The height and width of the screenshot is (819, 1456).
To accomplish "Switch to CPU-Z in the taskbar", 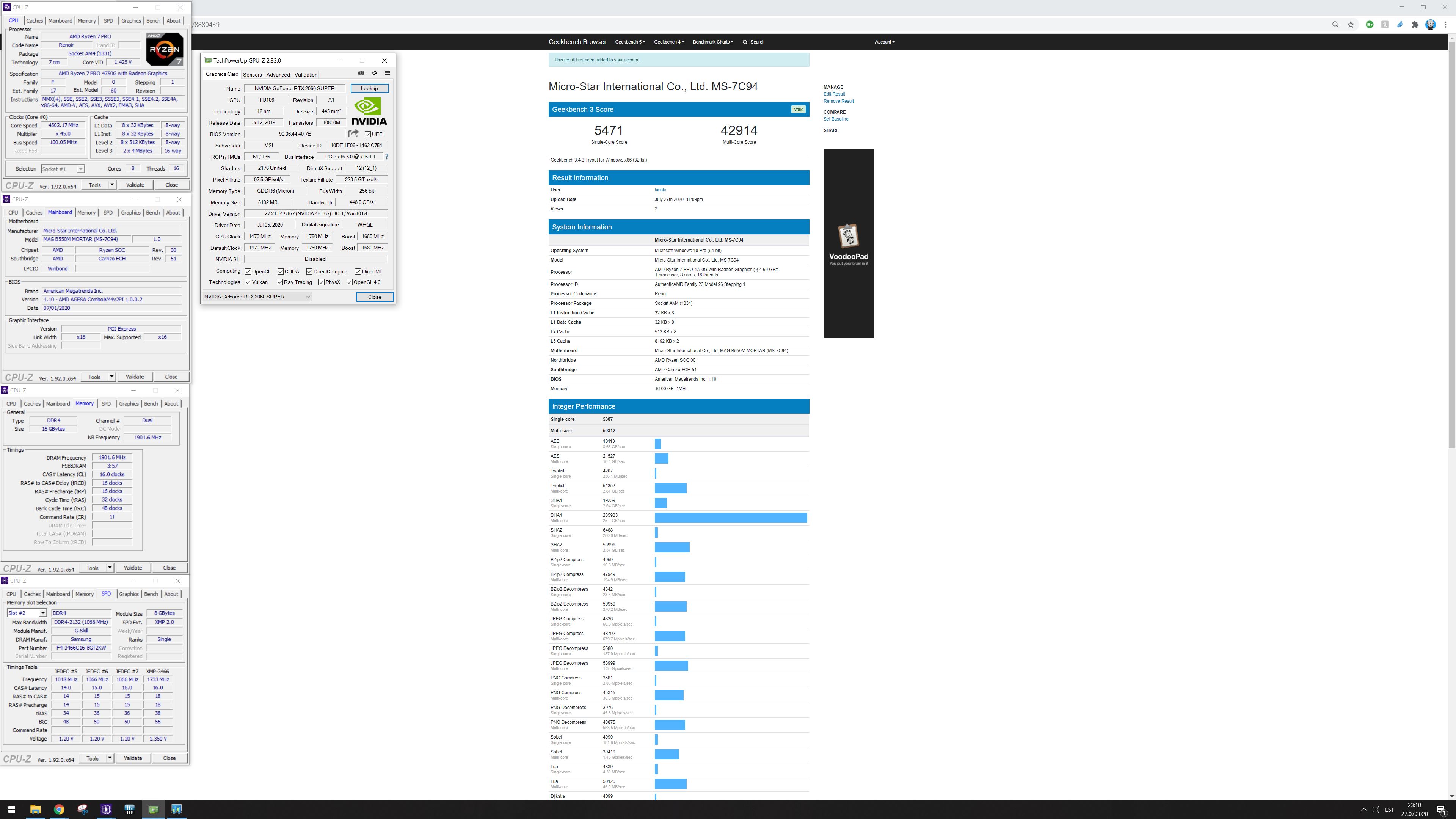I will [106, 810].
